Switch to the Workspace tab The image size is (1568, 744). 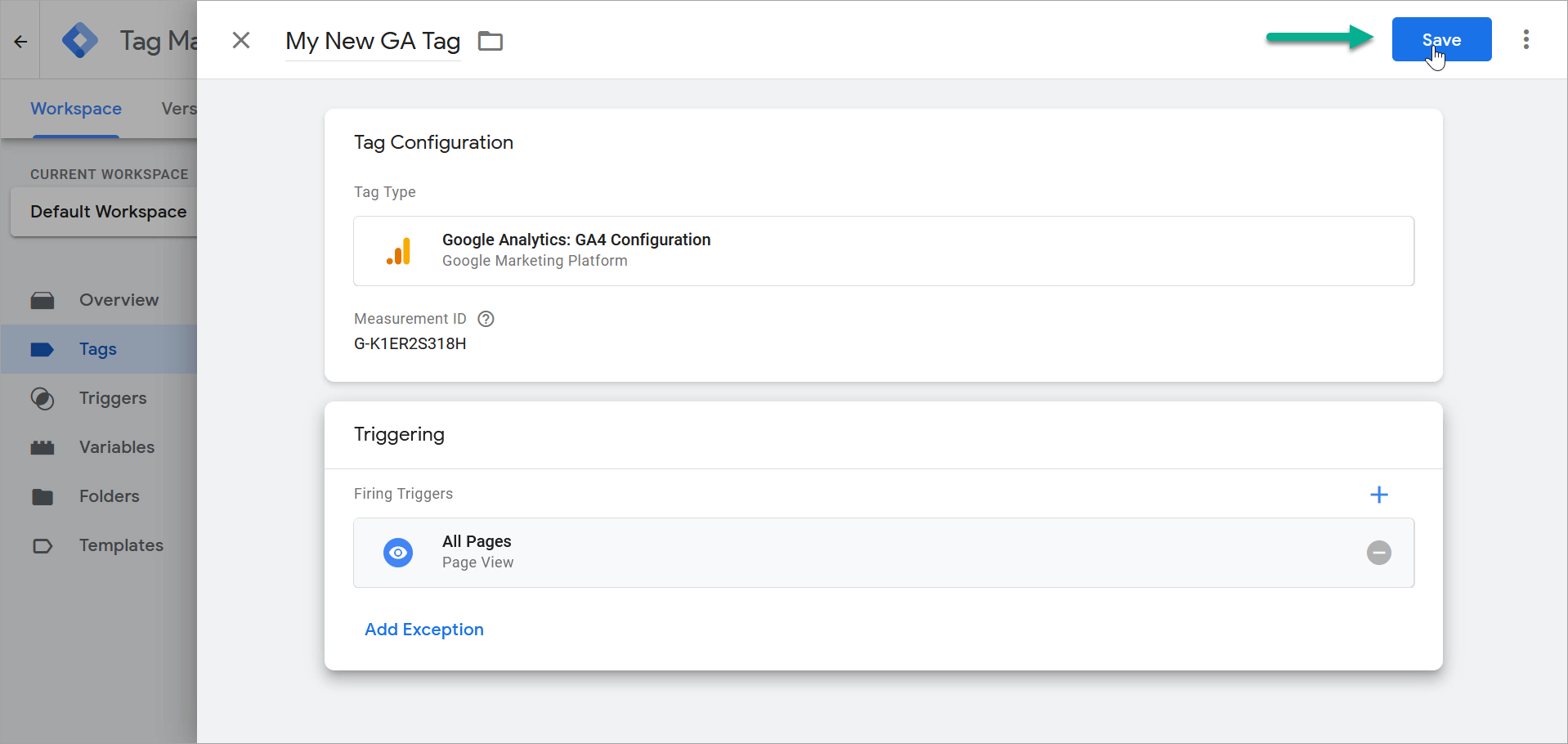coord(76,109)
